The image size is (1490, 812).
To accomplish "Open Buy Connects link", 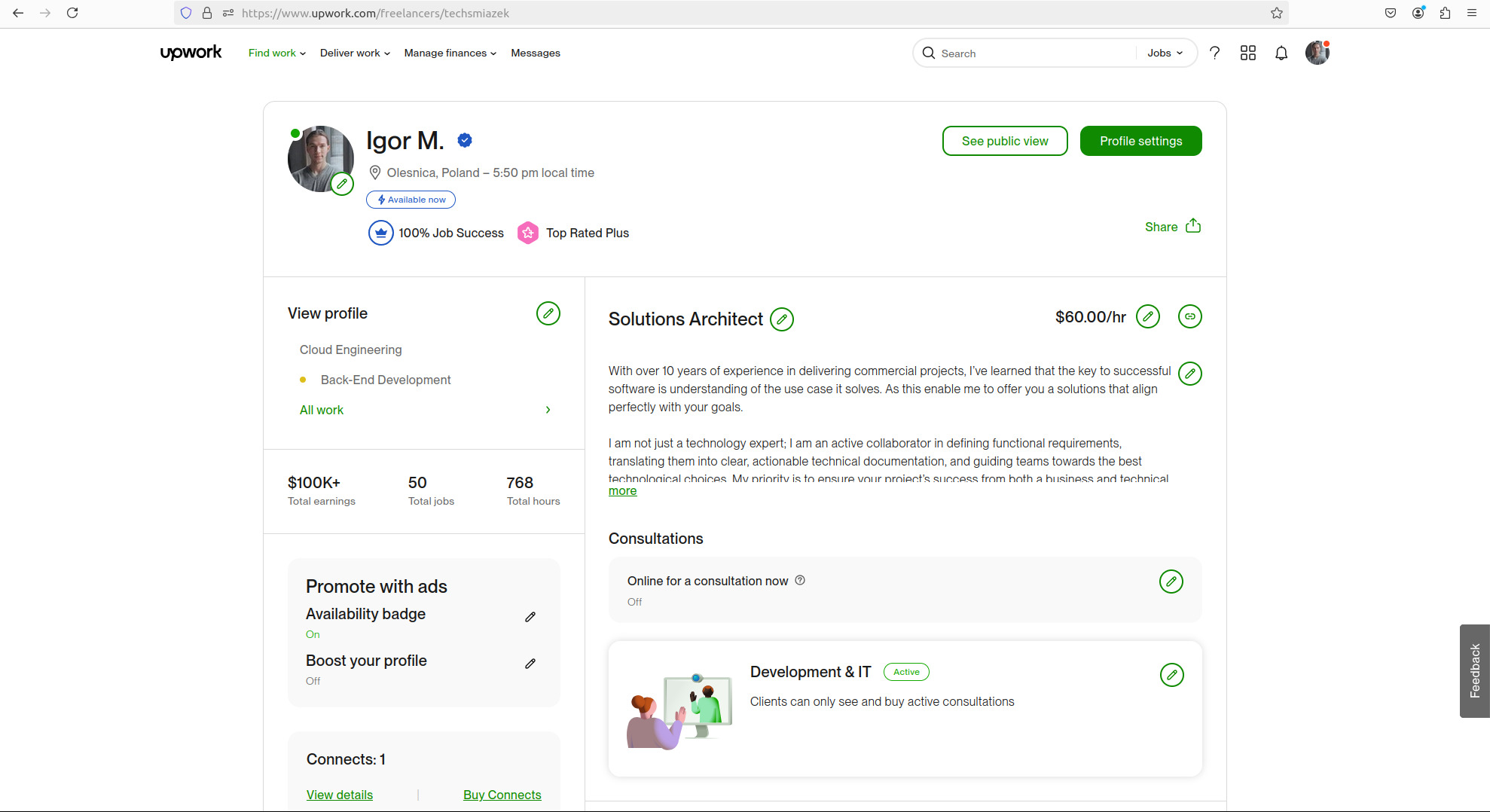I will (x=502, y=795).
